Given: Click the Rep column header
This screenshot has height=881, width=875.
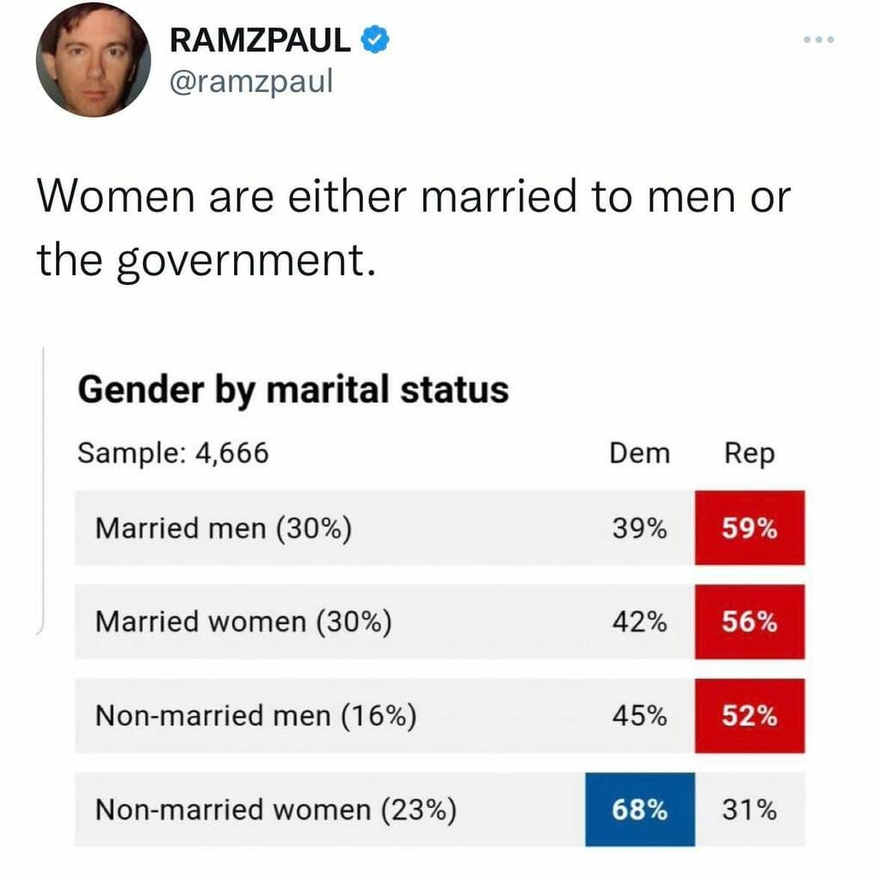Looking at the screenshot, I should tap(750, 453).
